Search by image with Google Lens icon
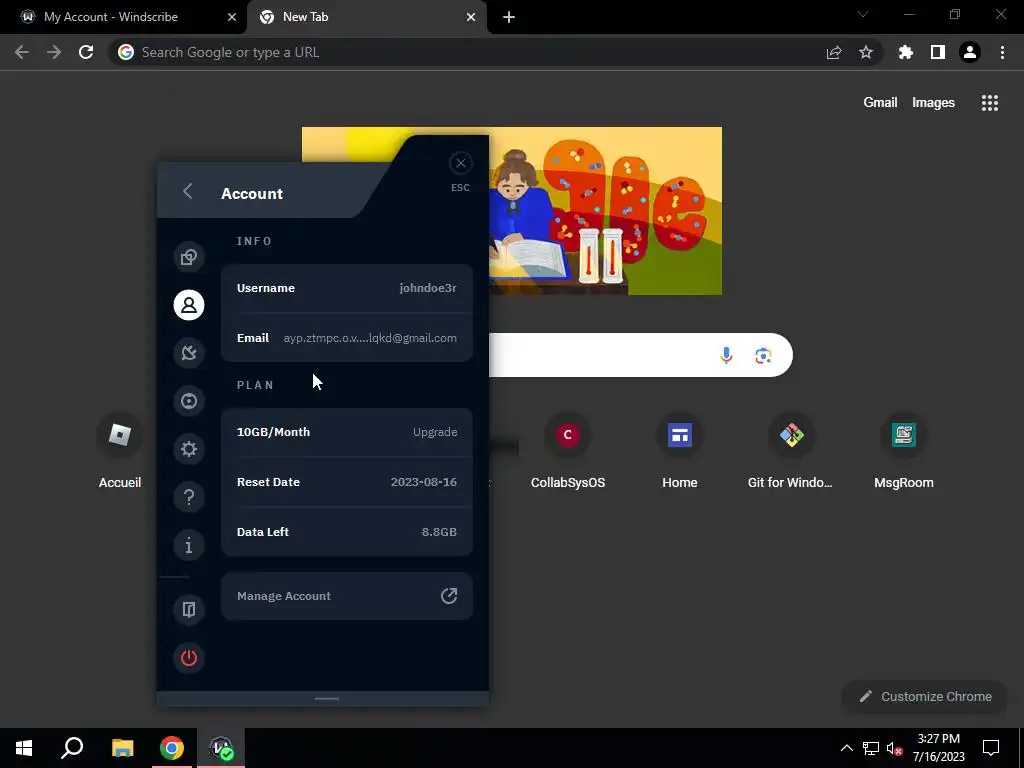1024x768 pixels. click(763, 355)
